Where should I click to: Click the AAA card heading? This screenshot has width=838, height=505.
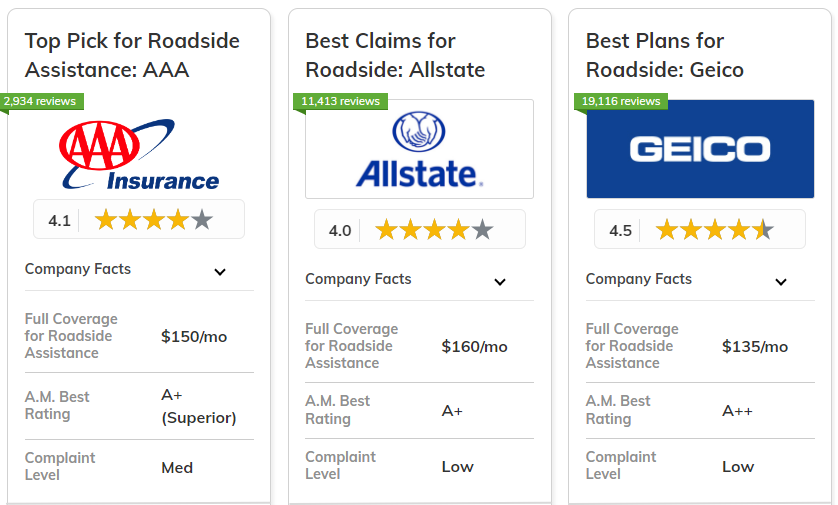(x=132, y=55)
